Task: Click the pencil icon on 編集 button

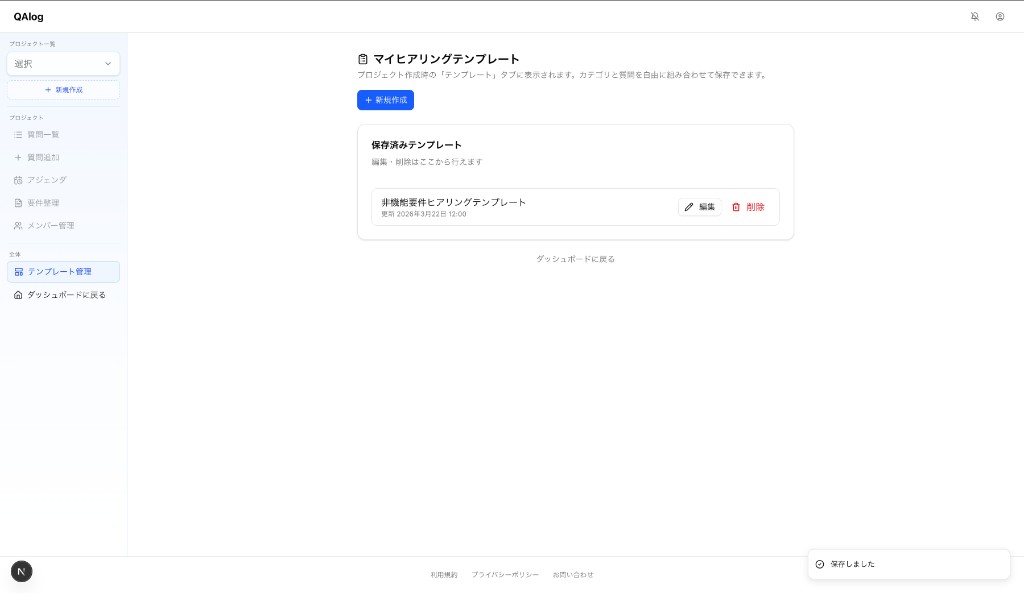Action: click(689, 207)
